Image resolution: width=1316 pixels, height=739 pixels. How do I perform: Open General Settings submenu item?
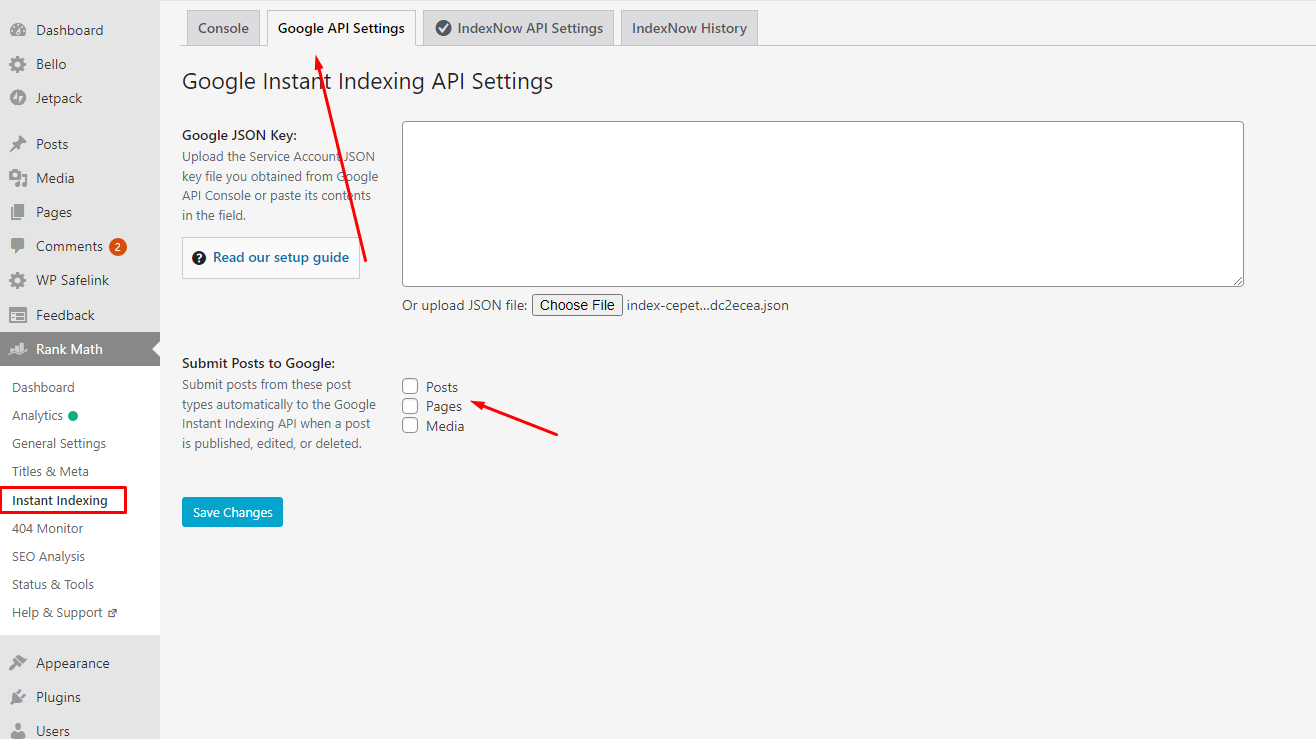(x=59, y=443)
